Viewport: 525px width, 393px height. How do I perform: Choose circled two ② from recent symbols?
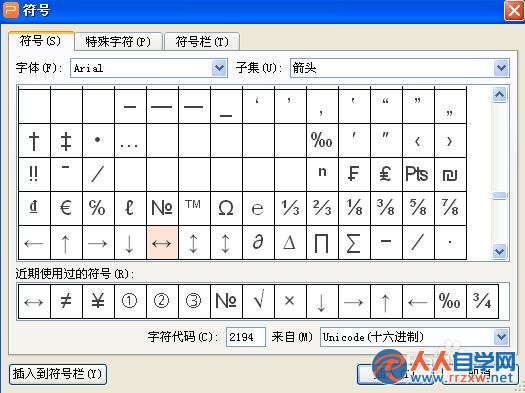click(x=162, y=301)
